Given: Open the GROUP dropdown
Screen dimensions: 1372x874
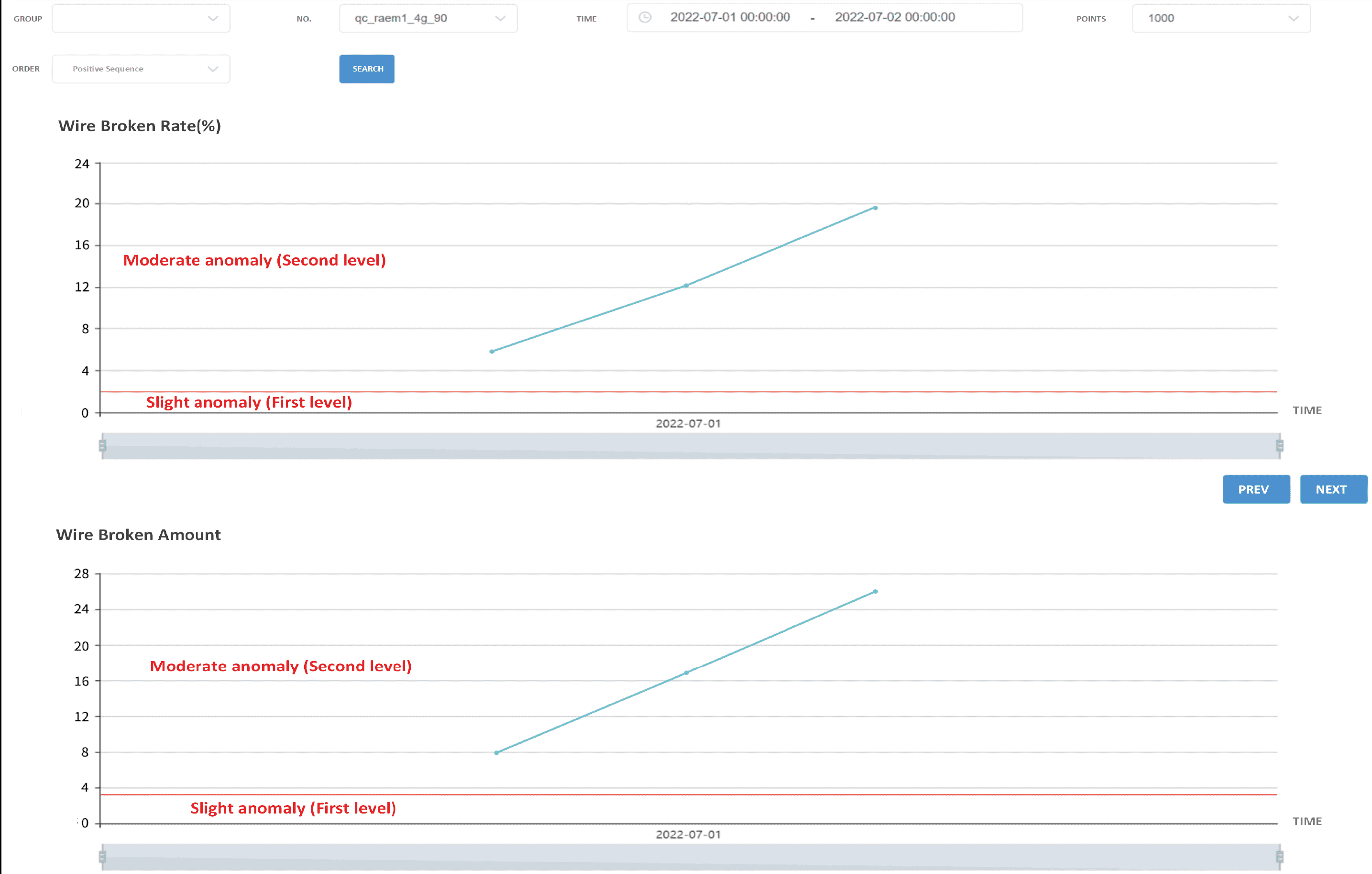Looking at the screenshot, I should coord(141,18).
